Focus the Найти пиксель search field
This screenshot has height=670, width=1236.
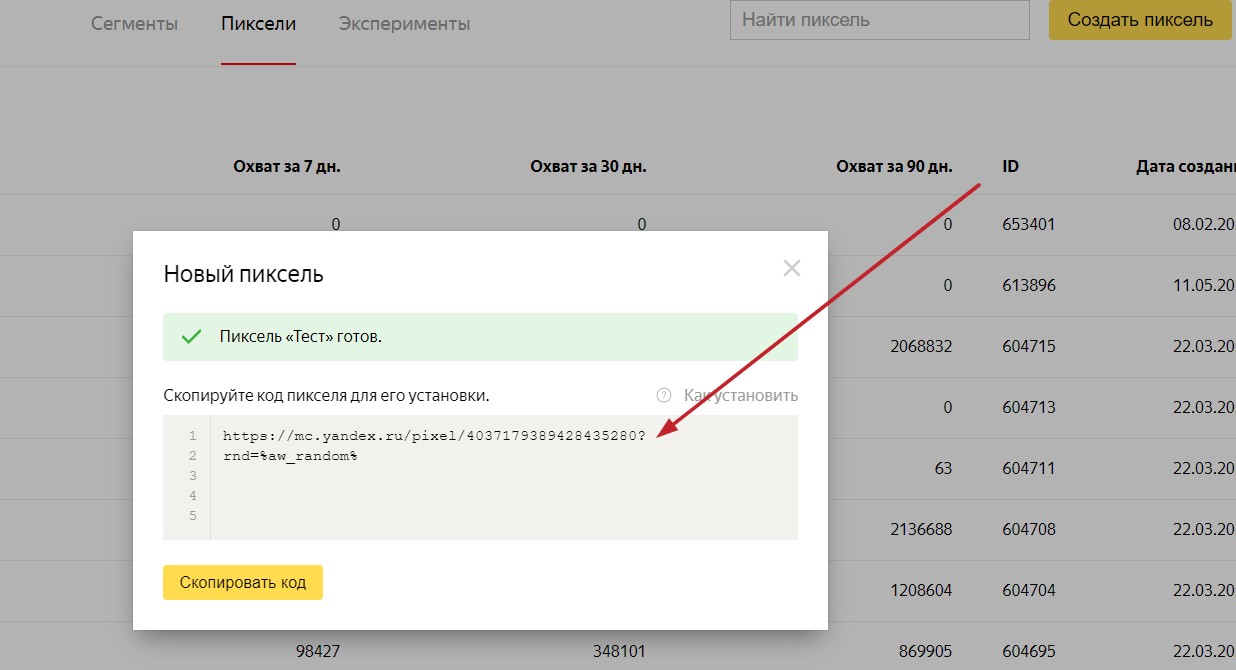(879, 20)
